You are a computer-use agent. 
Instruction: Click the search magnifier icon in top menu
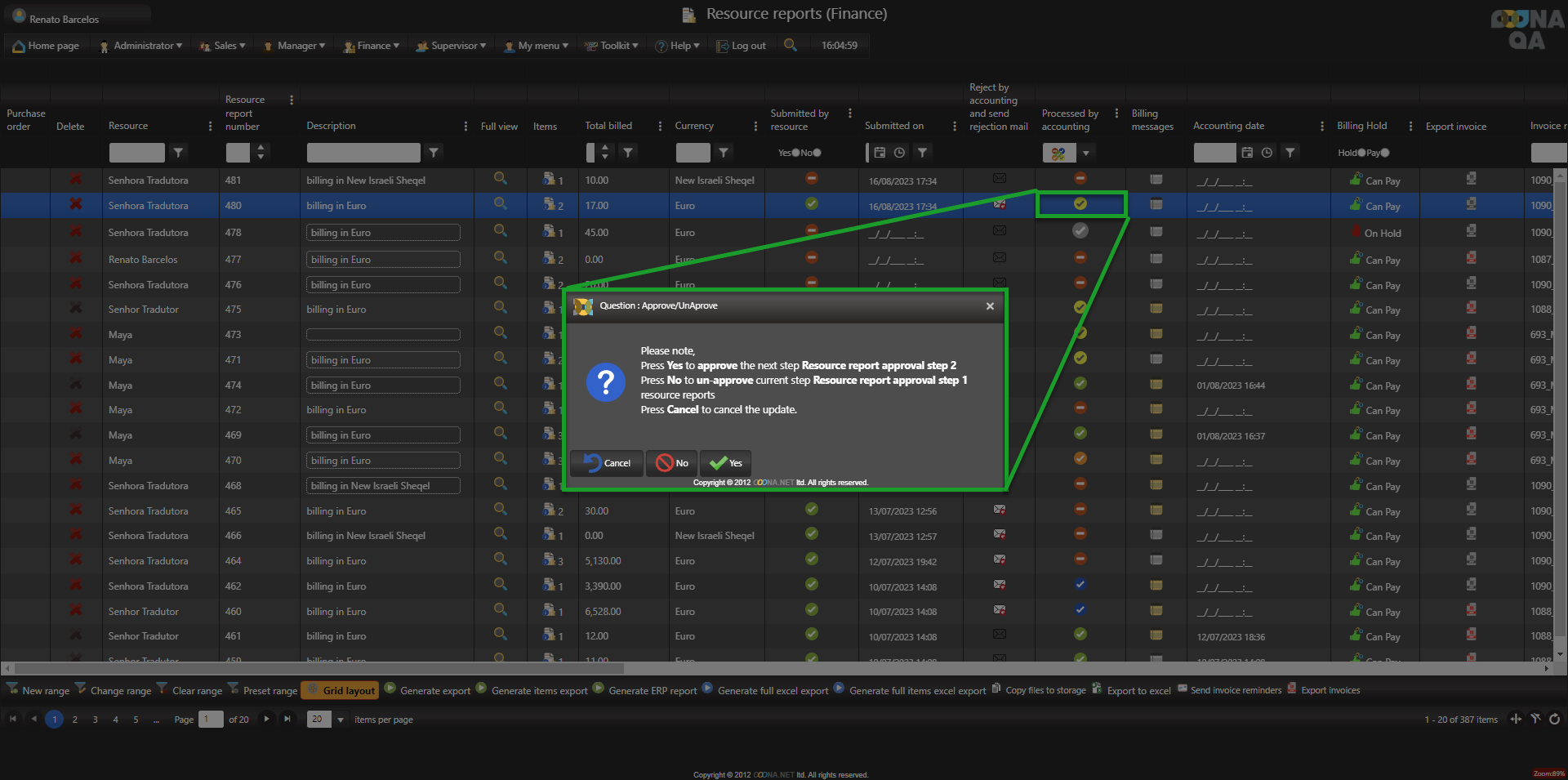coord(790,45)
